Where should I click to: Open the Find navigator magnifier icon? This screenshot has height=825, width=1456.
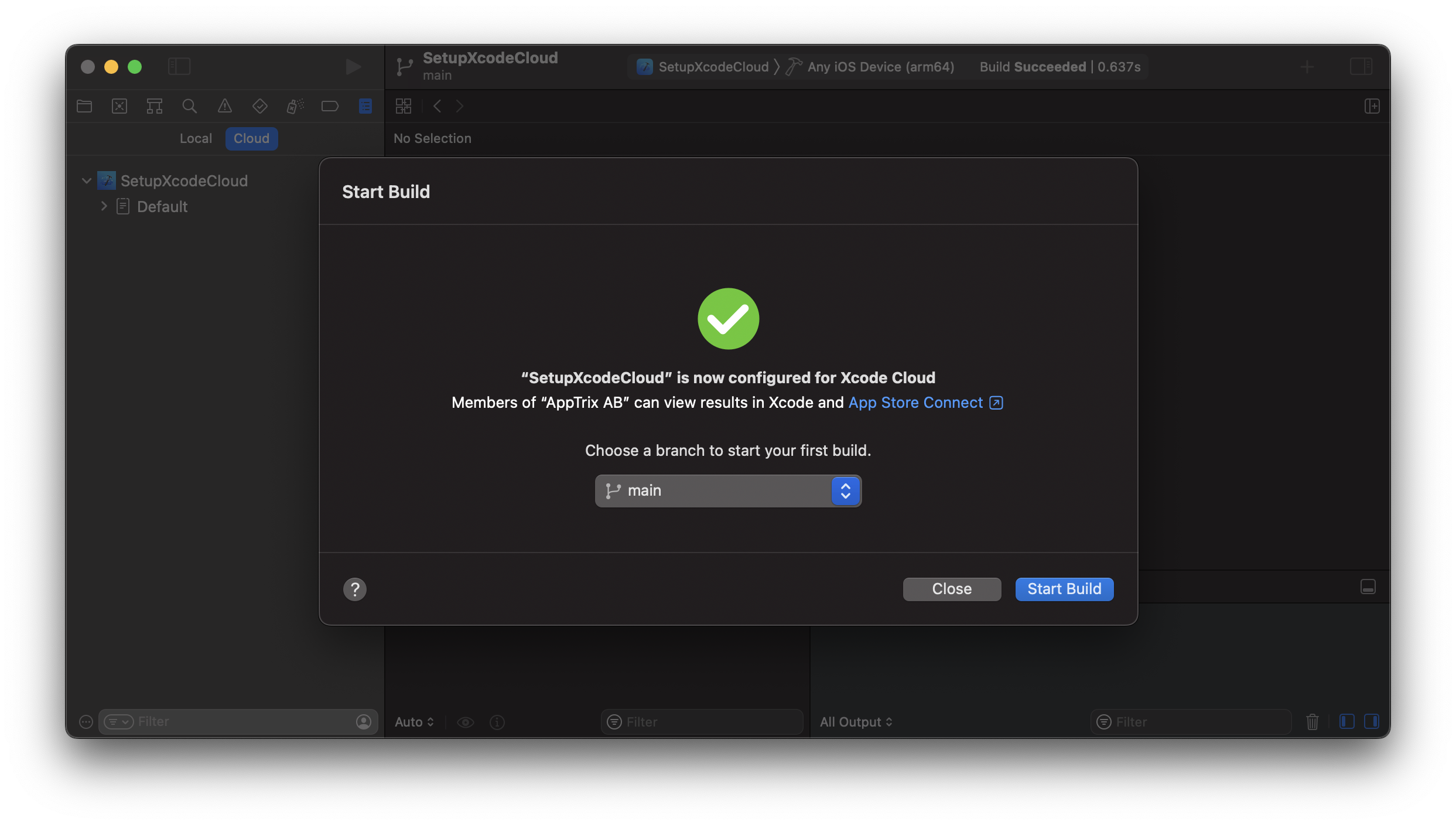[189, 106]
